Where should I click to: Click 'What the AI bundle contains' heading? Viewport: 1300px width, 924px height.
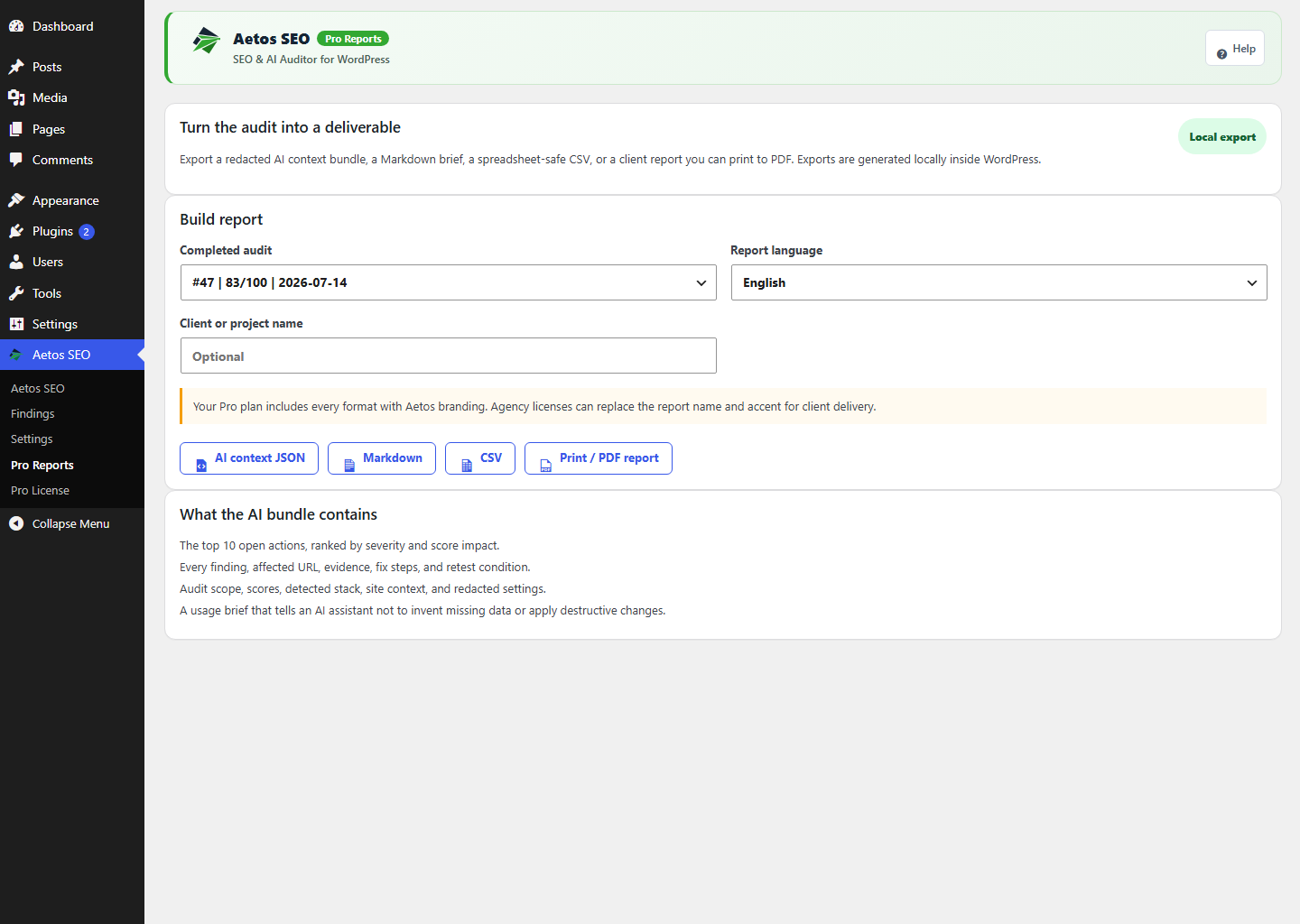(278, 514)
